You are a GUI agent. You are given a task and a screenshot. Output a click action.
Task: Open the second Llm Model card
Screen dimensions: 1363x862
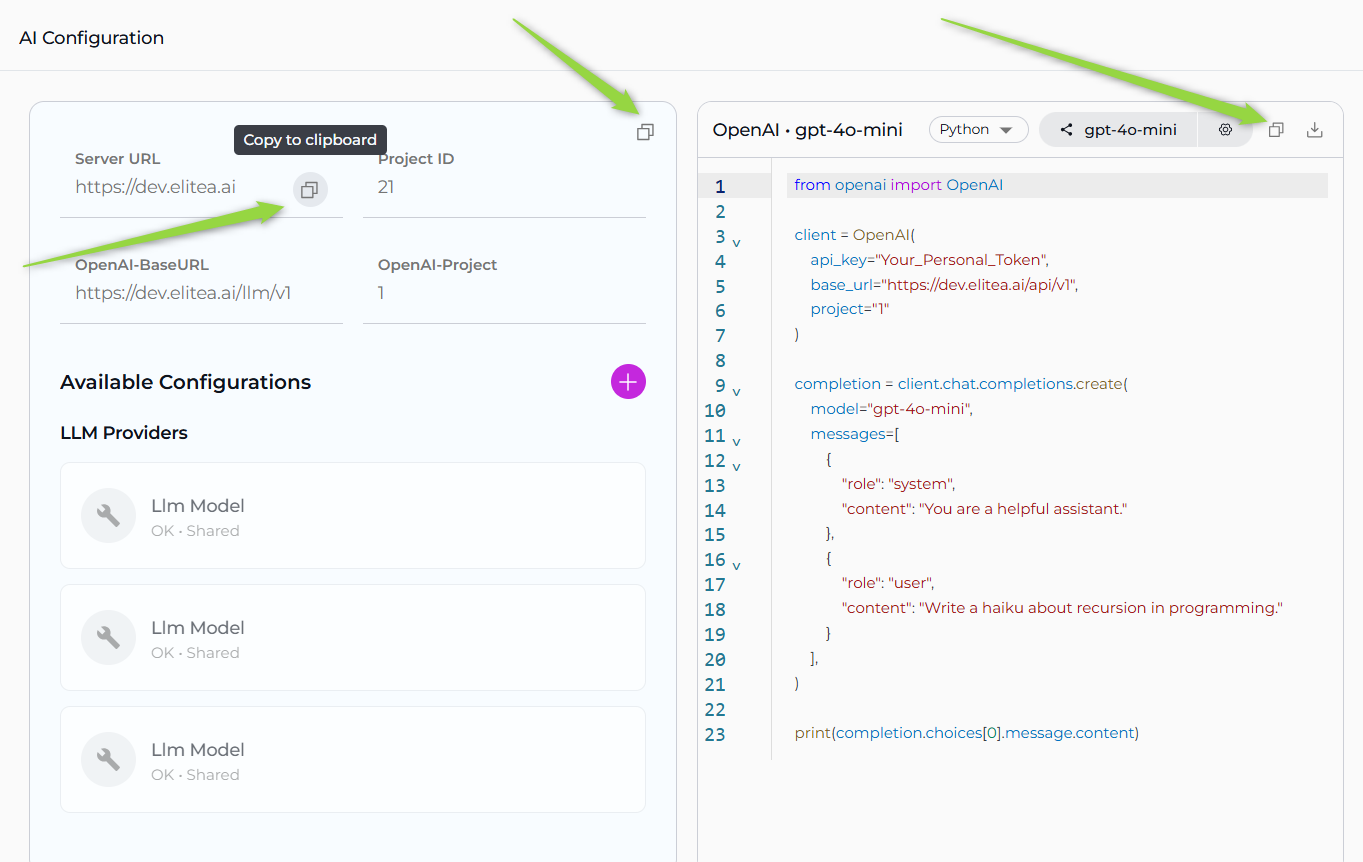(x=353, y=638)
